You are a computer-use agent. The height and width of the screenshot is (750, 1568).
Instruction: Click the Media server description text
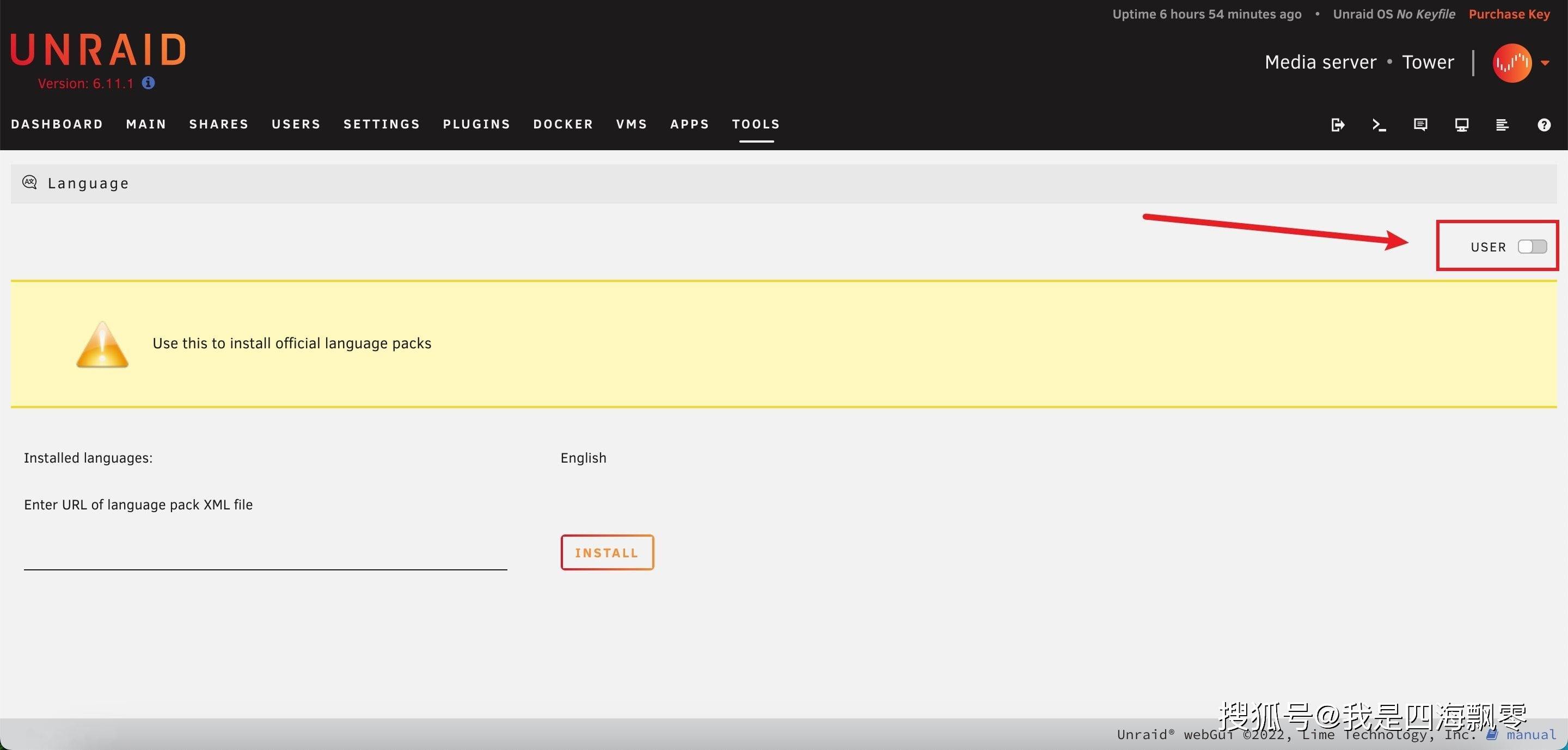[x=1320, y=62]
